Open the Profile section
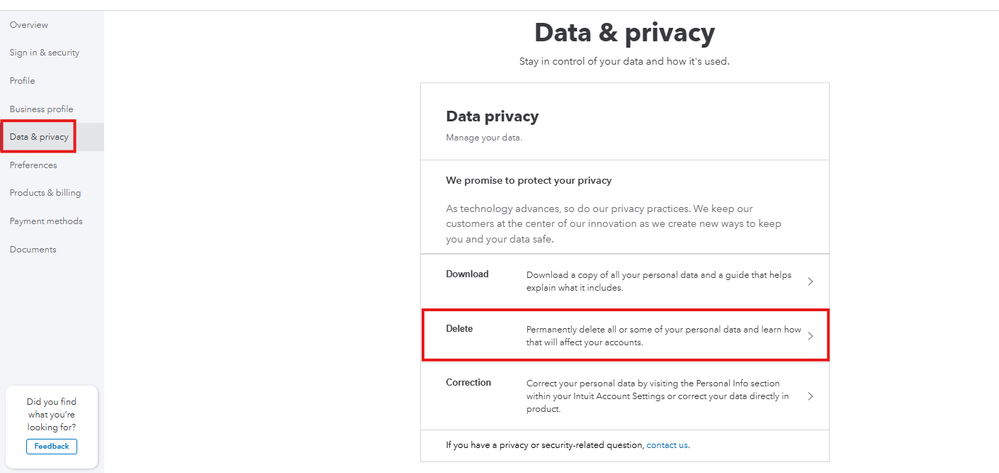999x473 pixels. [x=22, y=81]
